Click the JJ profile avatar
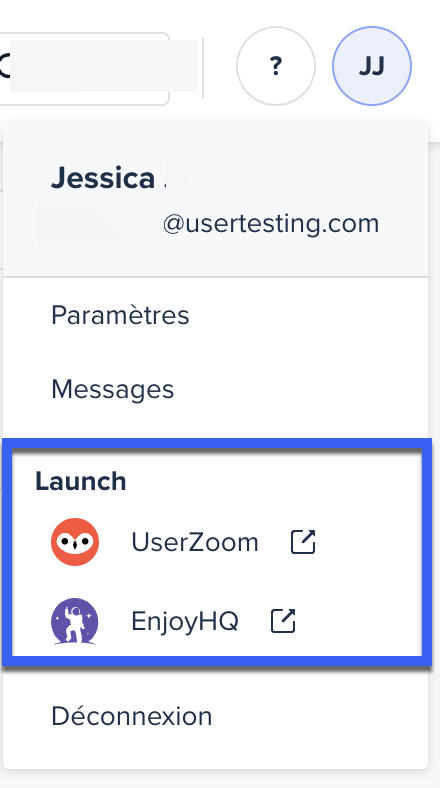This screenshot has width=440, height=788. [372, 66]
